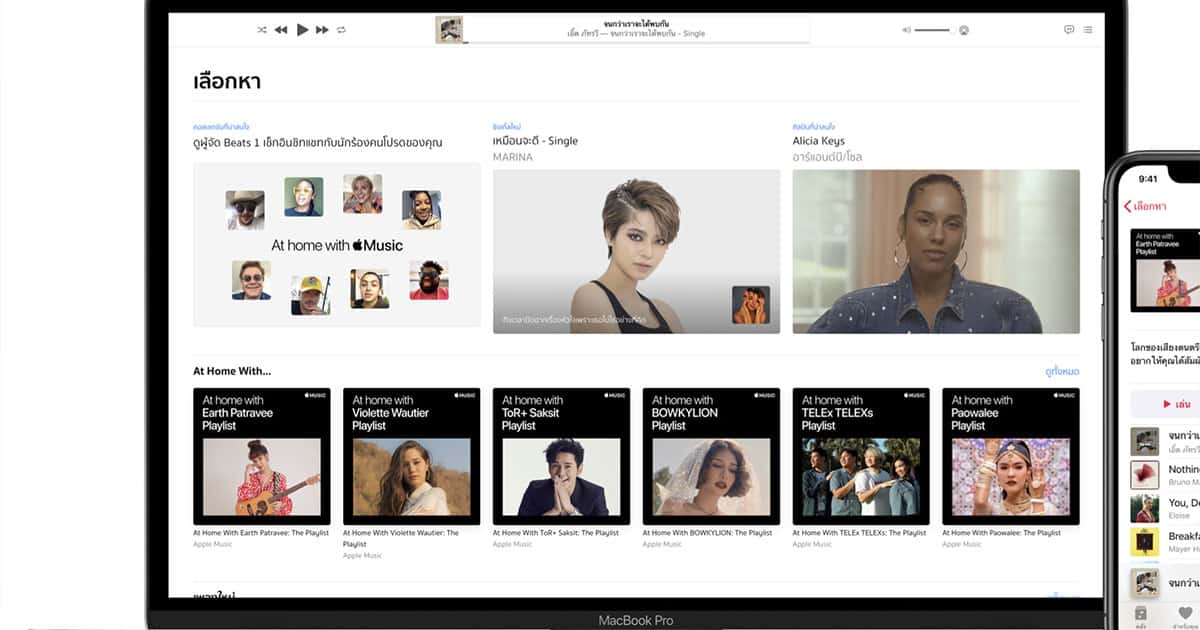
Task: Open the BOWKYLION playlist cover
Action: 712,456
